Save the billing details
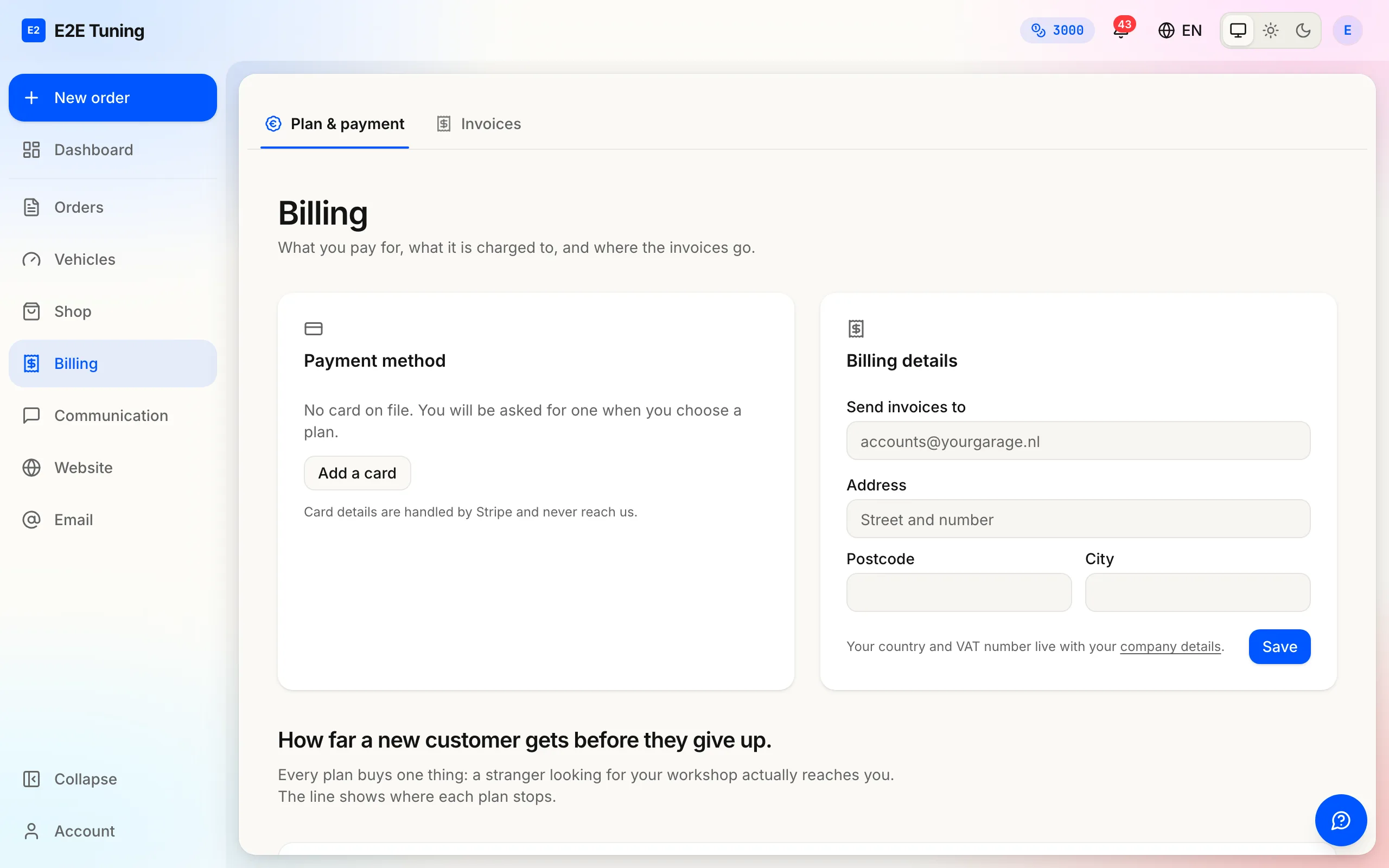The width and height of the screenshot is (1389, 868). click(1279, 647)
